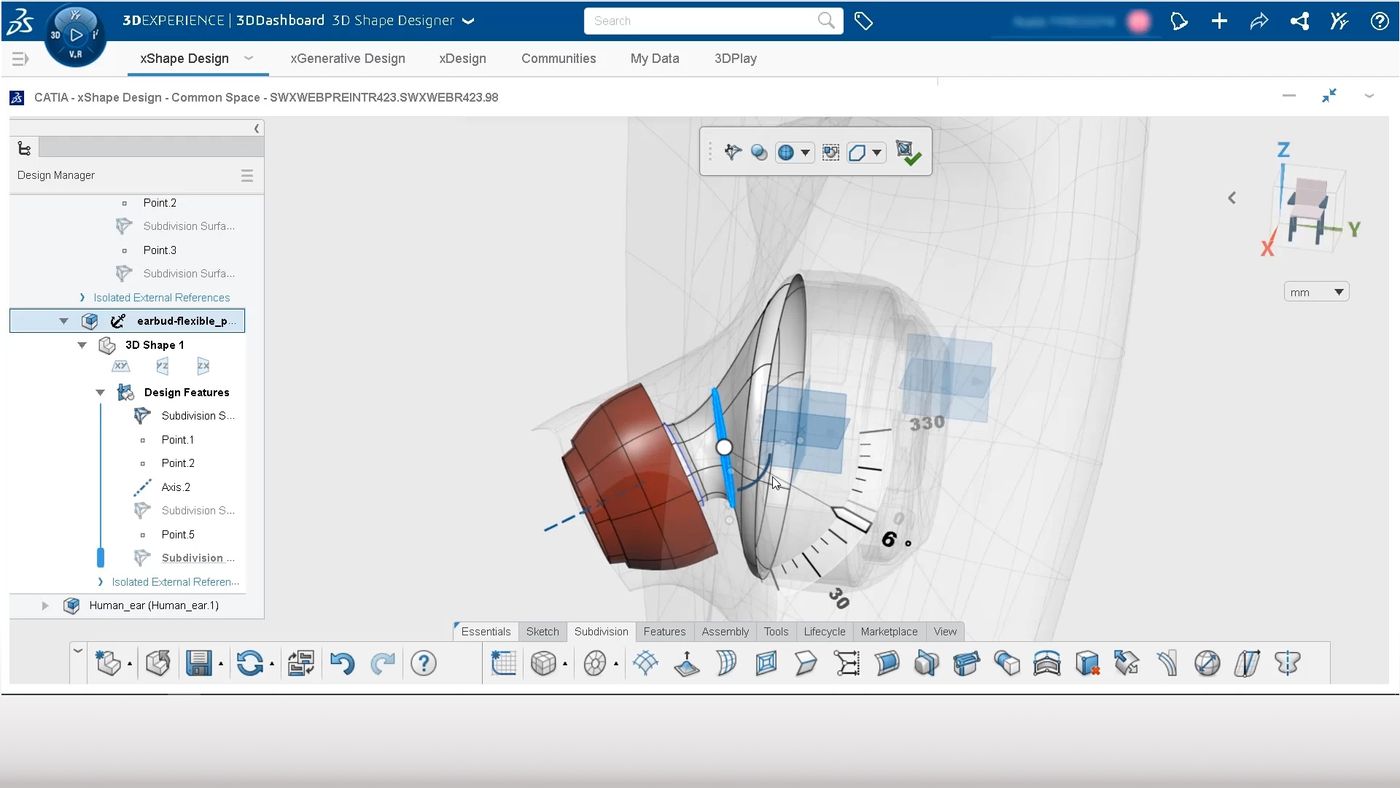Collapse the 3D Shape 1 tree node

82,344
